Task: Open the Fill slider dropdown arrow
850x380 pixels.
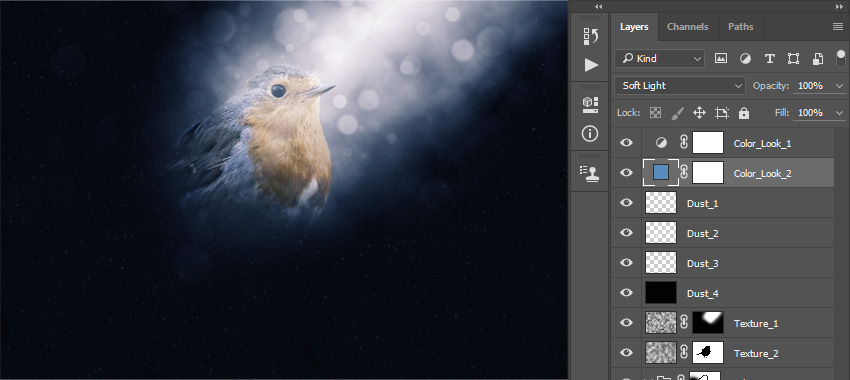Action: click(x=840, y=113)
